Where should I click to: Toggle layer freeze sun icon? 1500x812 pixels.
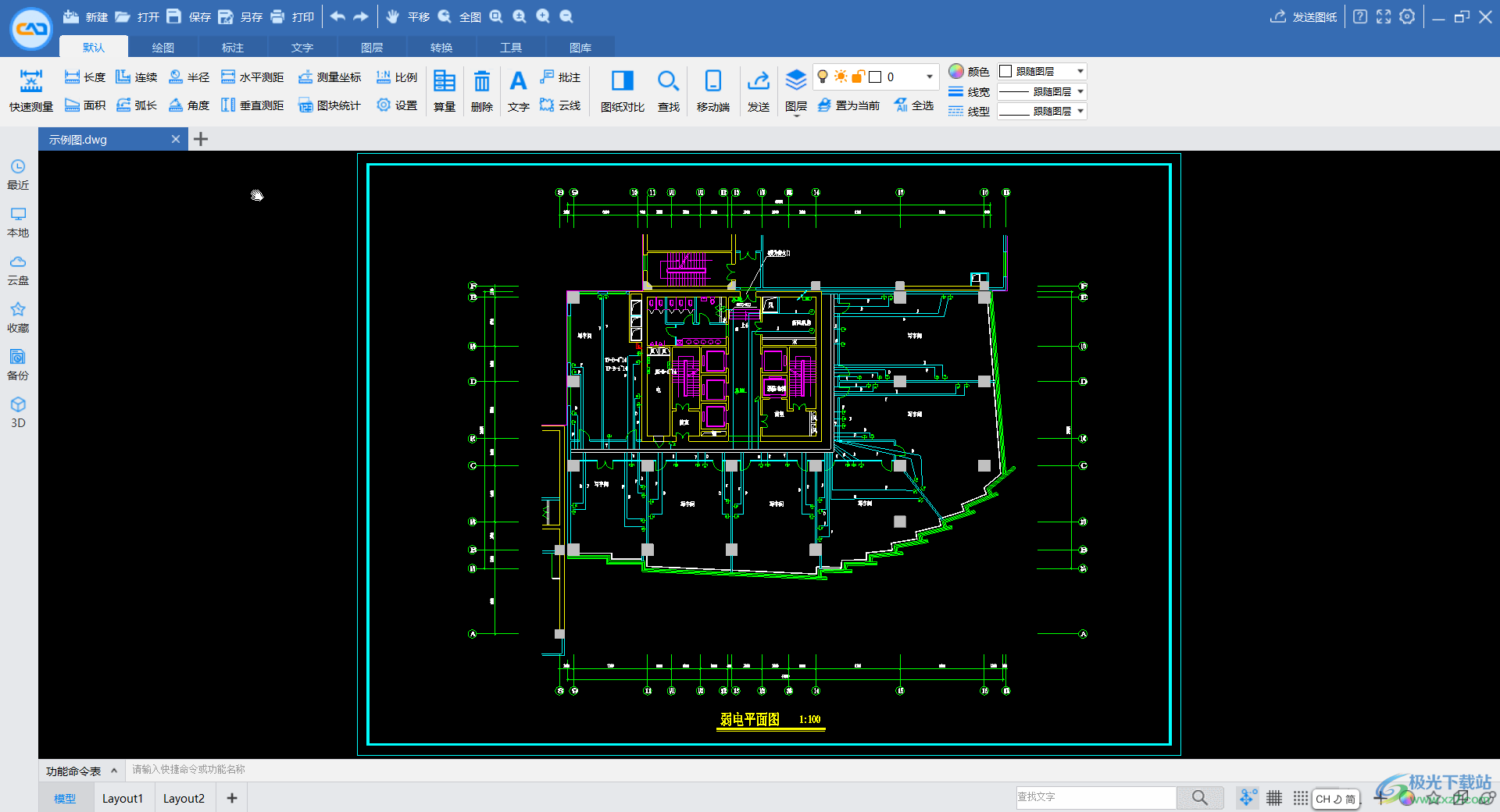coord(841,77)
